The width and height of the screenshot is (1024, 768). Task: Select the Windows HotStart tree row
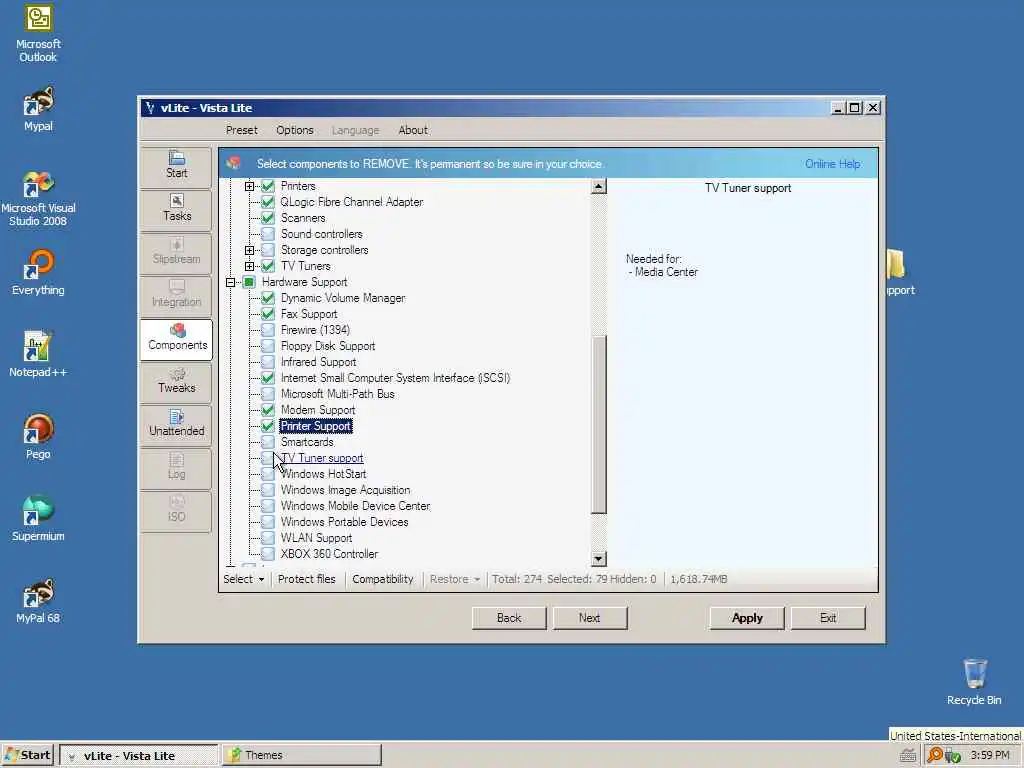tap(323, 474)
